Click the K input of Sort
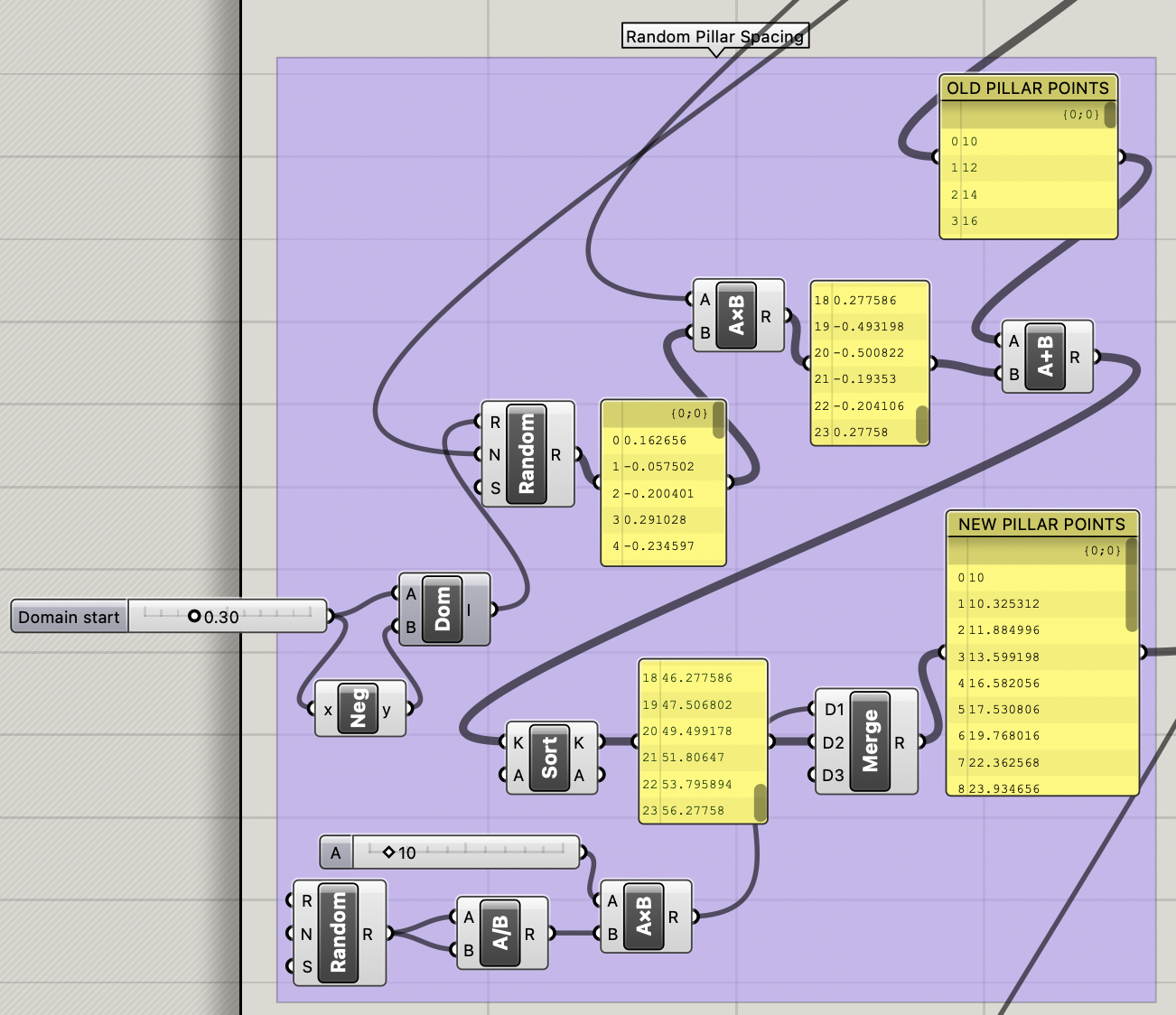Image resolution: width=1176 pixels, height=1015 pixels. click(518, 742)
